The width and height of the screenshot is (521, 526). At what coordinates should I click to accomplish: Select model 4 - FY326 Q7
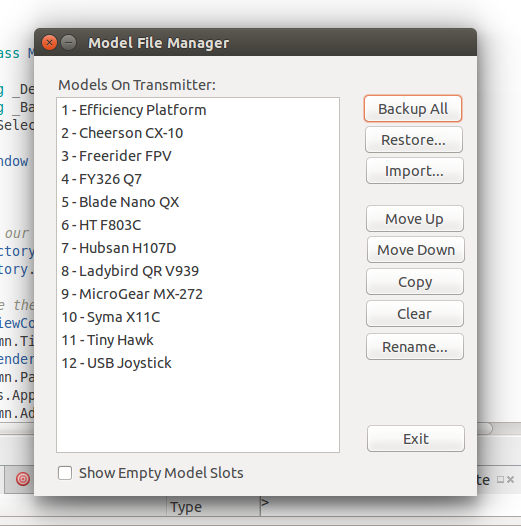click(x=198, y=179)
